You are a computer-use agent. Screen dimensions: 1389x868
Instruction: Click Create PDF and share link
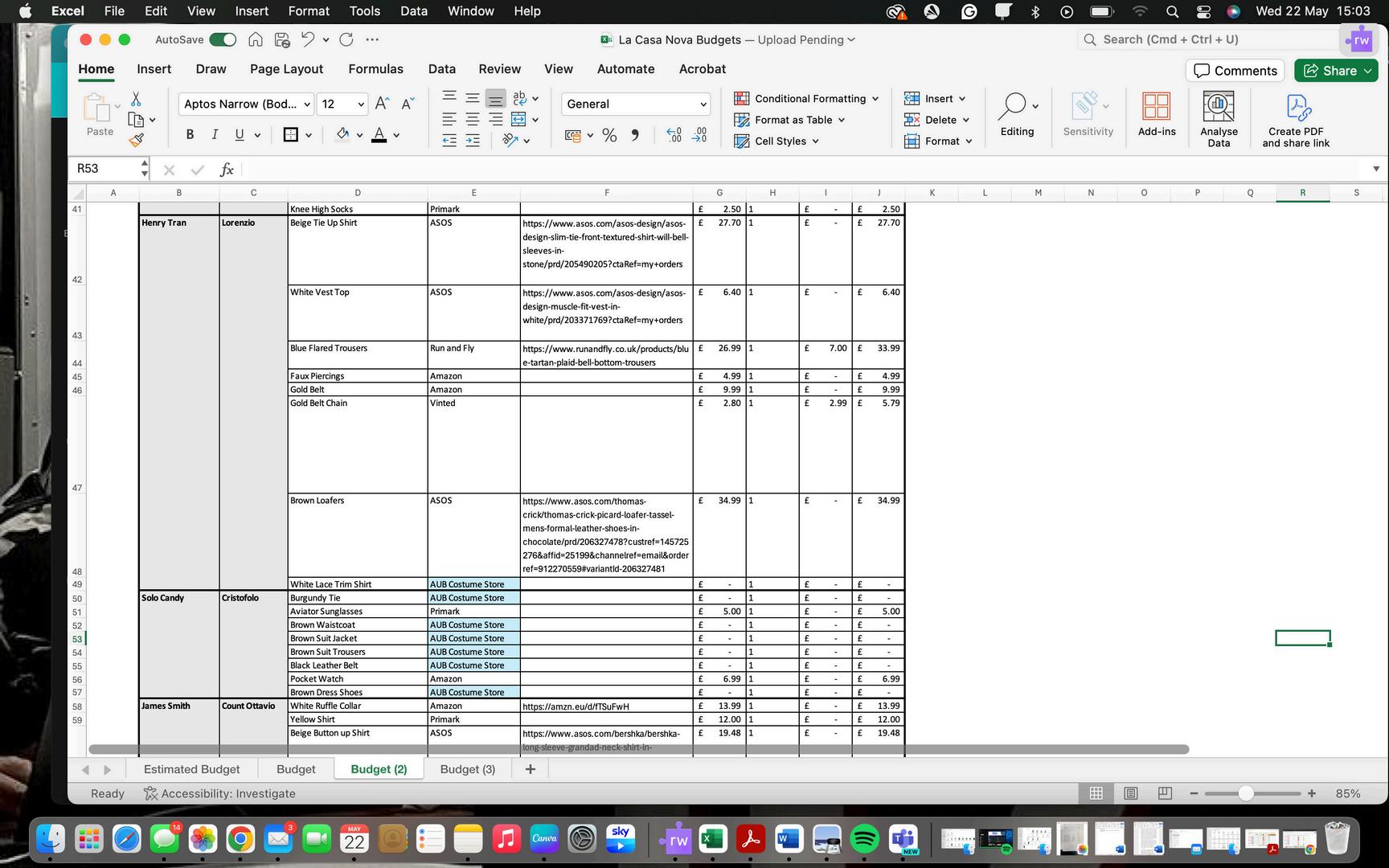coord(1296,120)
